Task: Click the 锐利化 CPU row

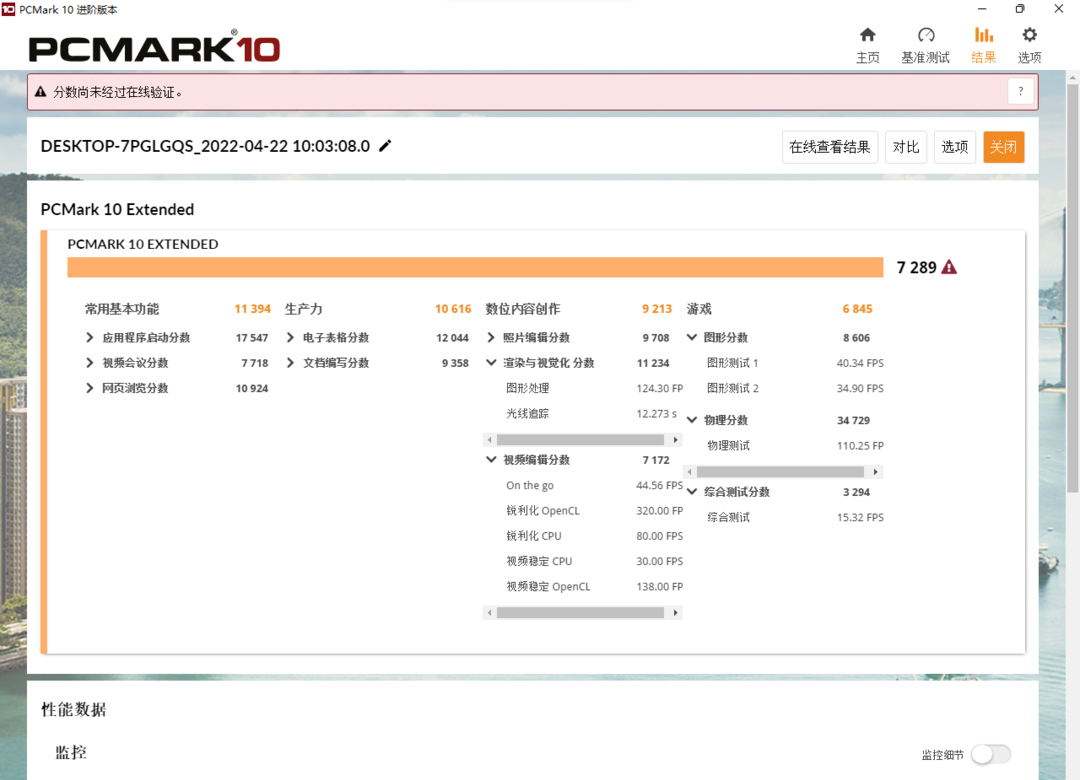Action: click(594, 536)
